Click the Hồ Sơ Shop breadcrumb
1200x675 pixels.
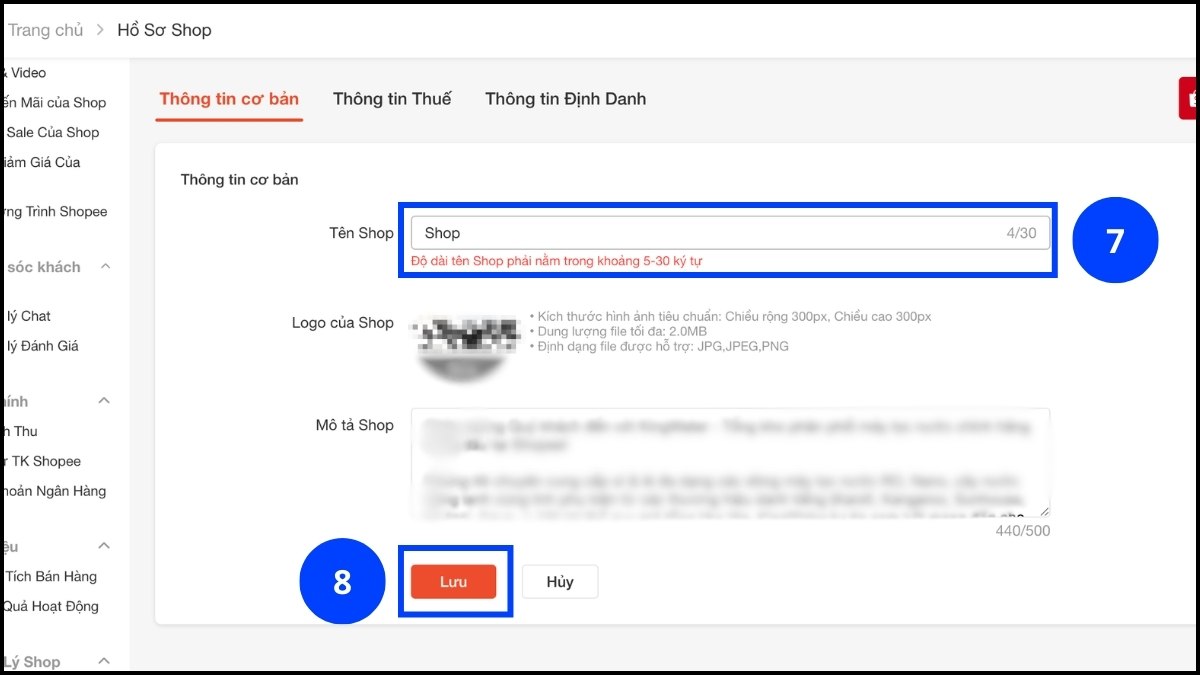165,30
